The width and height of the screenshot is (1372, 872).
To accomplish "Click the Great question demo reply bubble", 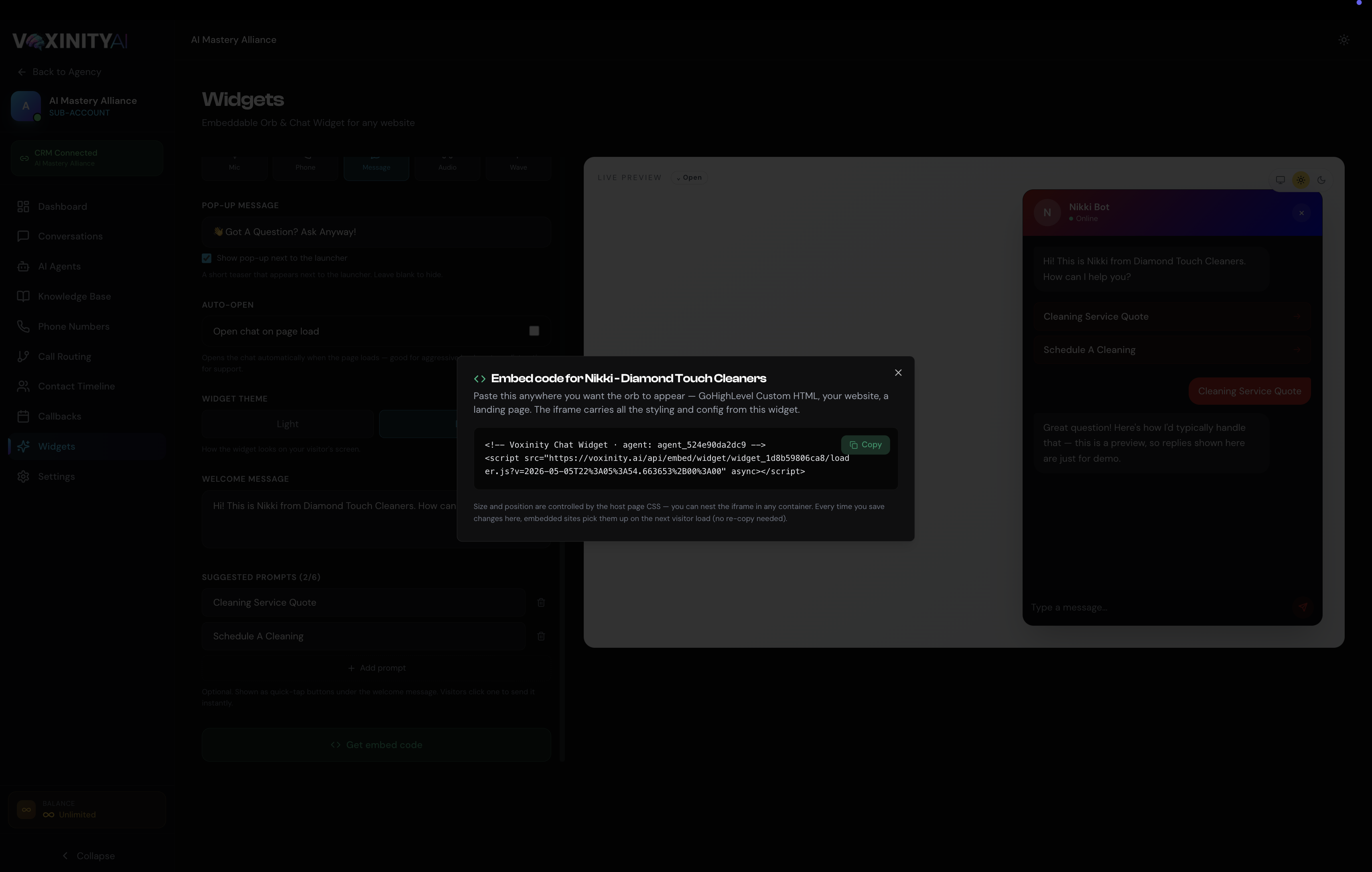I will 1151,443.
